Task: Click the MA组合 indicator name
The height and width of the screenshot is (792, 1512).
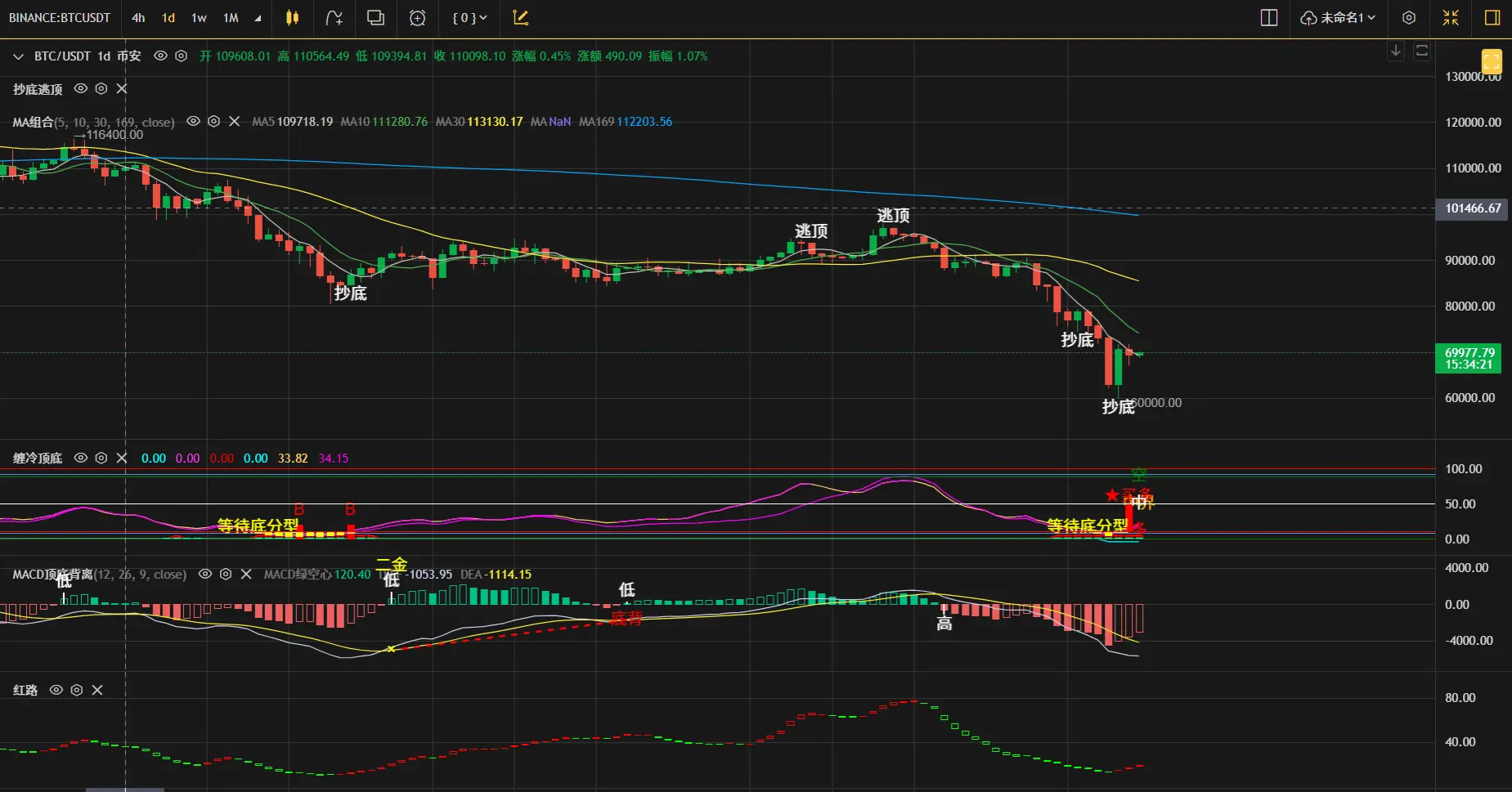Action: coord(33,122)
